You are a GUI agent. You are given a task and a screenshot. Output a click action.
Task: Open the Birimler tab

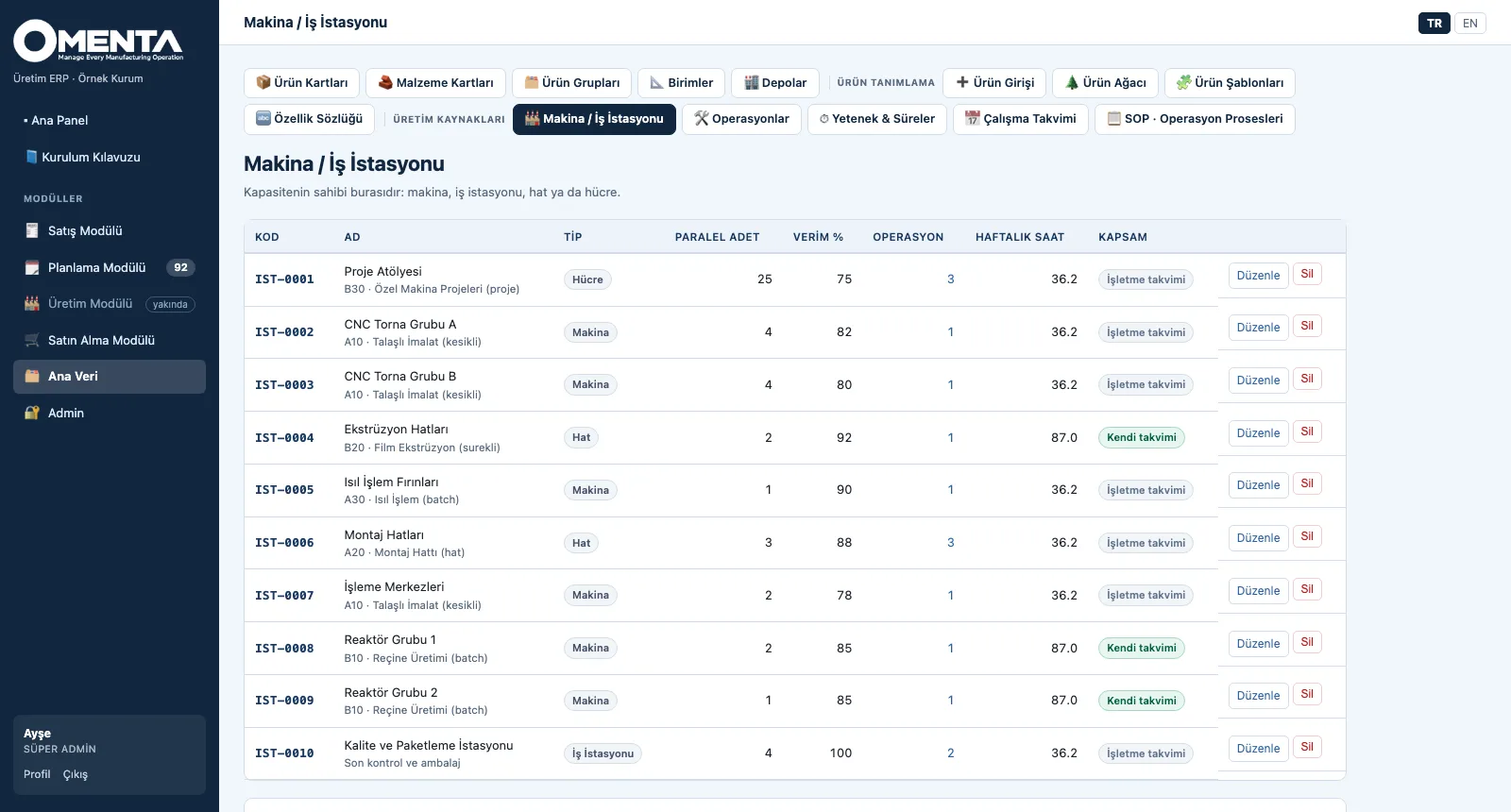681,83
